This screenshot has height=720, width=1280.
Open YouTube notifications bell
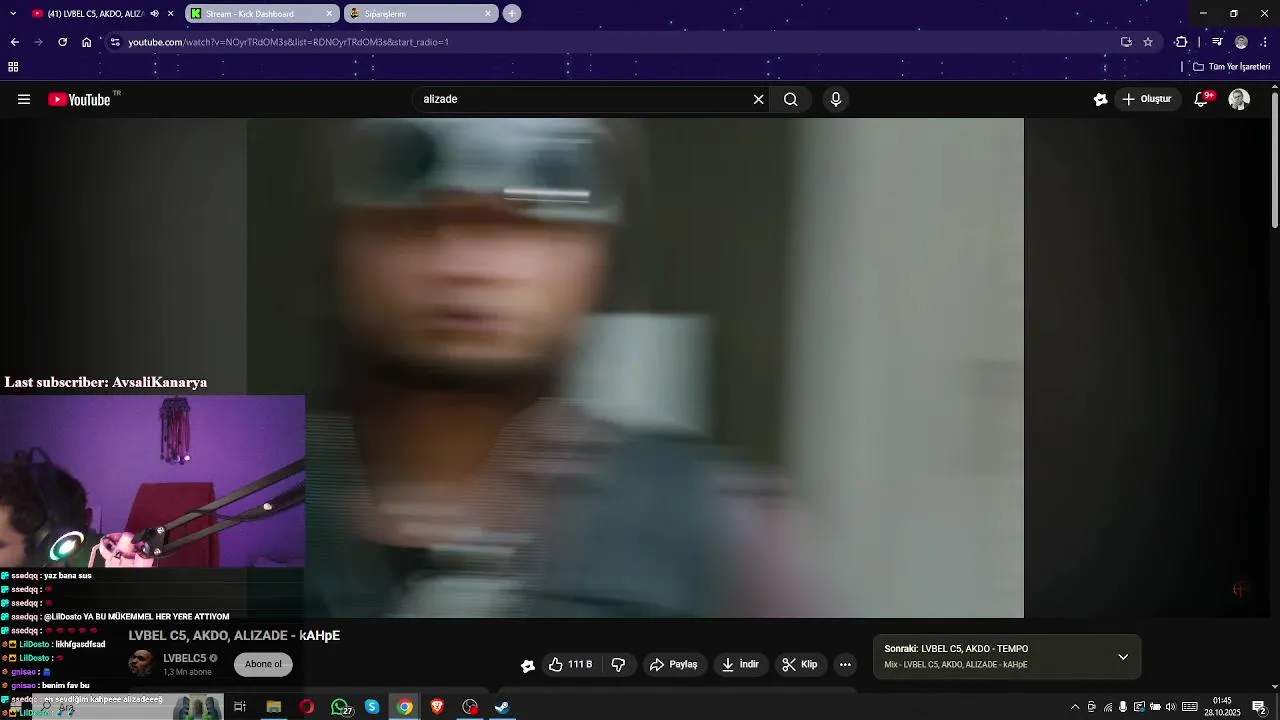point(1202,99)
